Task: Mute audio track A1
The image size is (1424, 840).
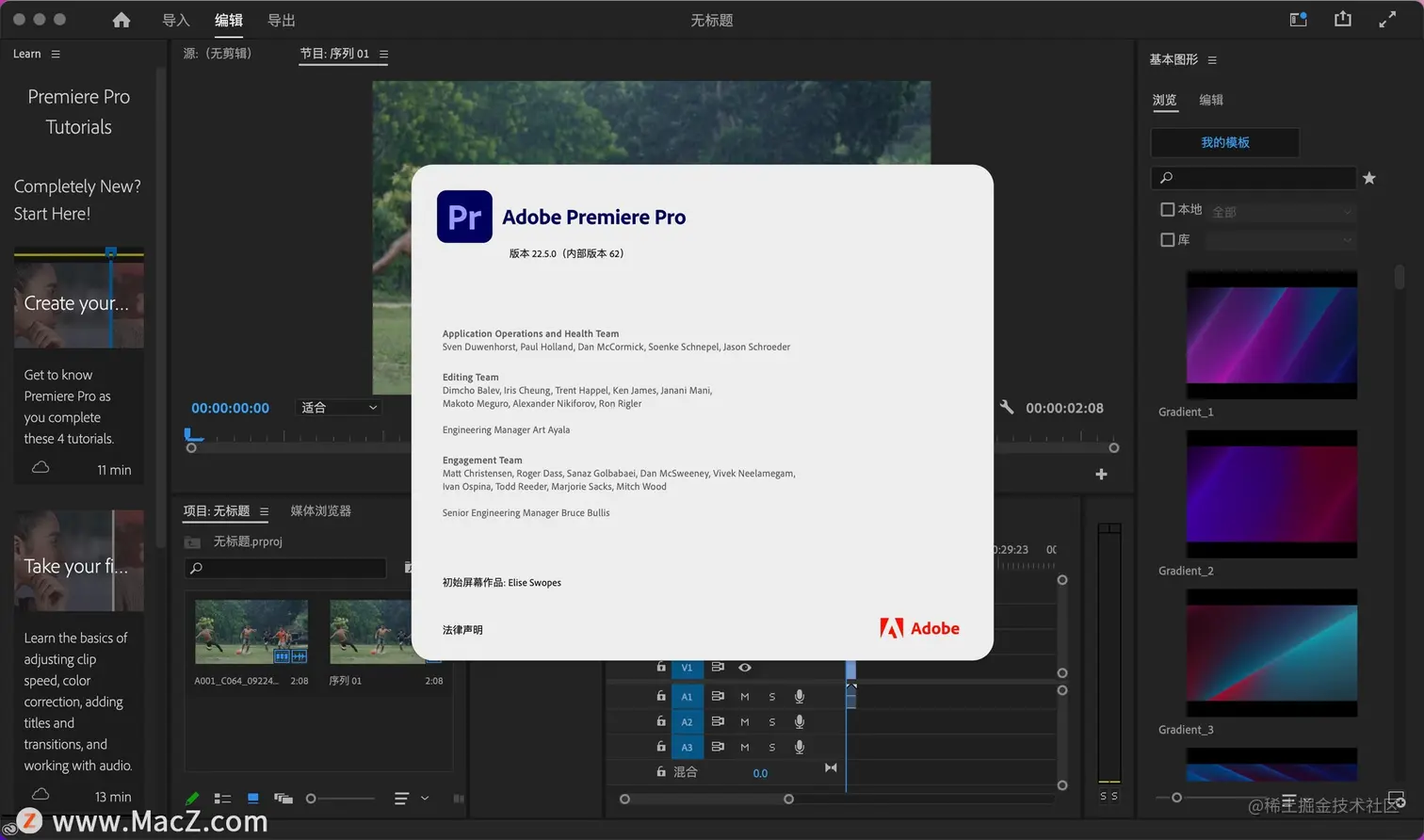Action: coord(745,697)
